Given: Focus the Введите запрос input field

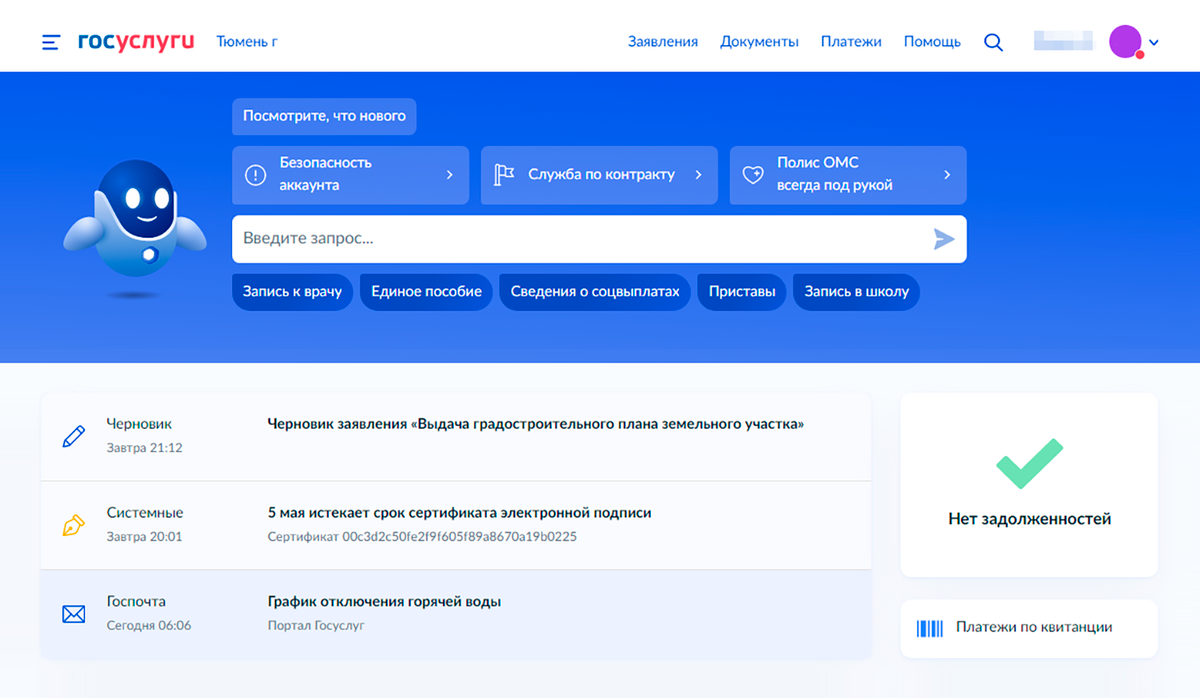Looking at the screenshot, I should 599,239.
